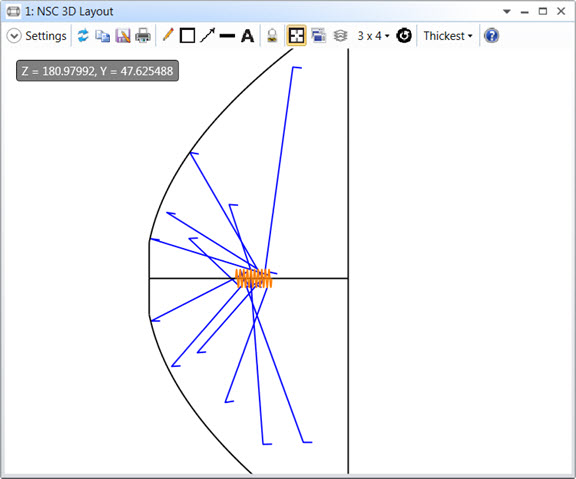Select the Pencil annotation tool
The image size is (576, 479).
168,35
